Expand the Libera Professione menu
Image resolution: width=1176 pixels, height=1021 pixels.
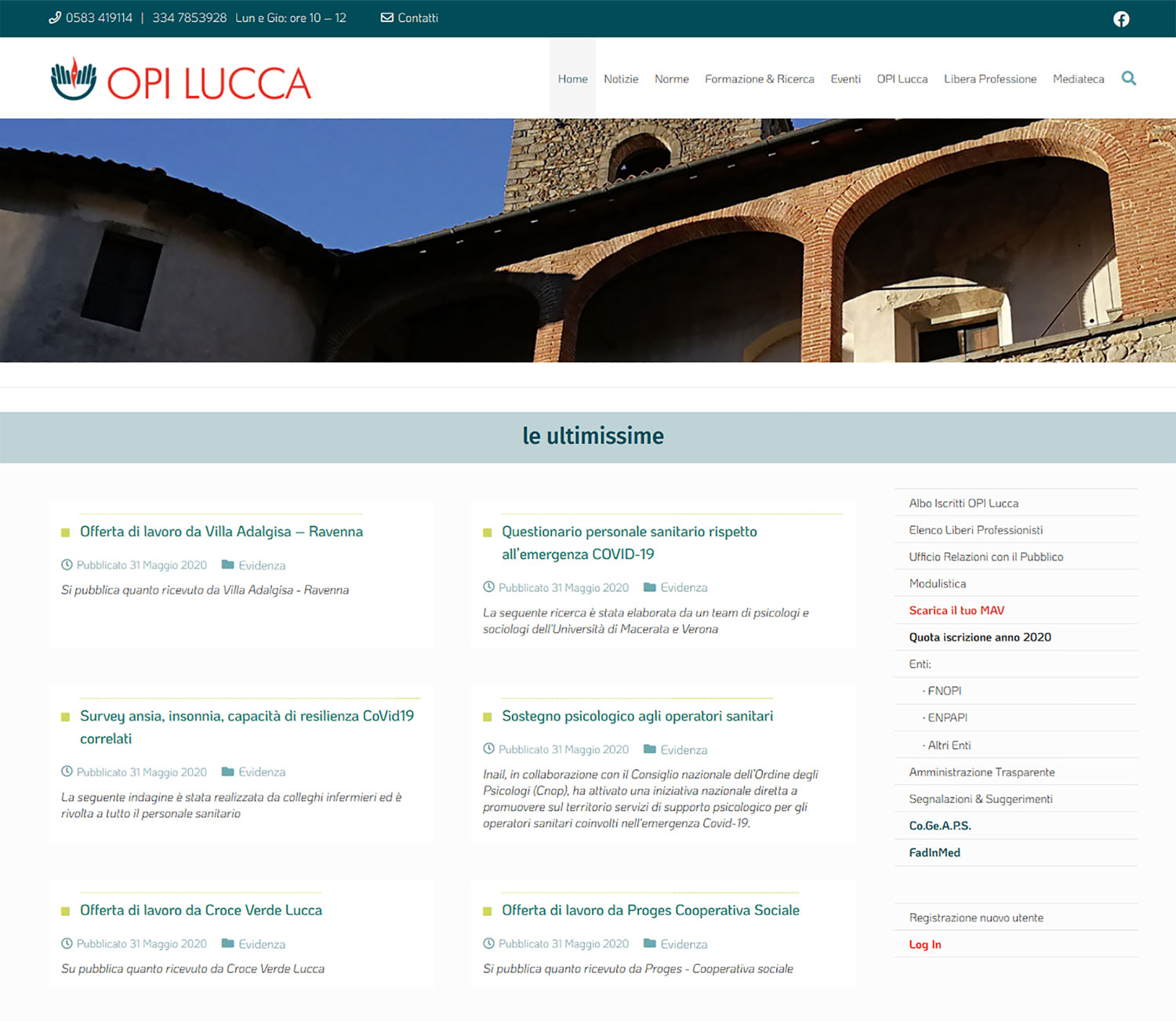point(989,79)
